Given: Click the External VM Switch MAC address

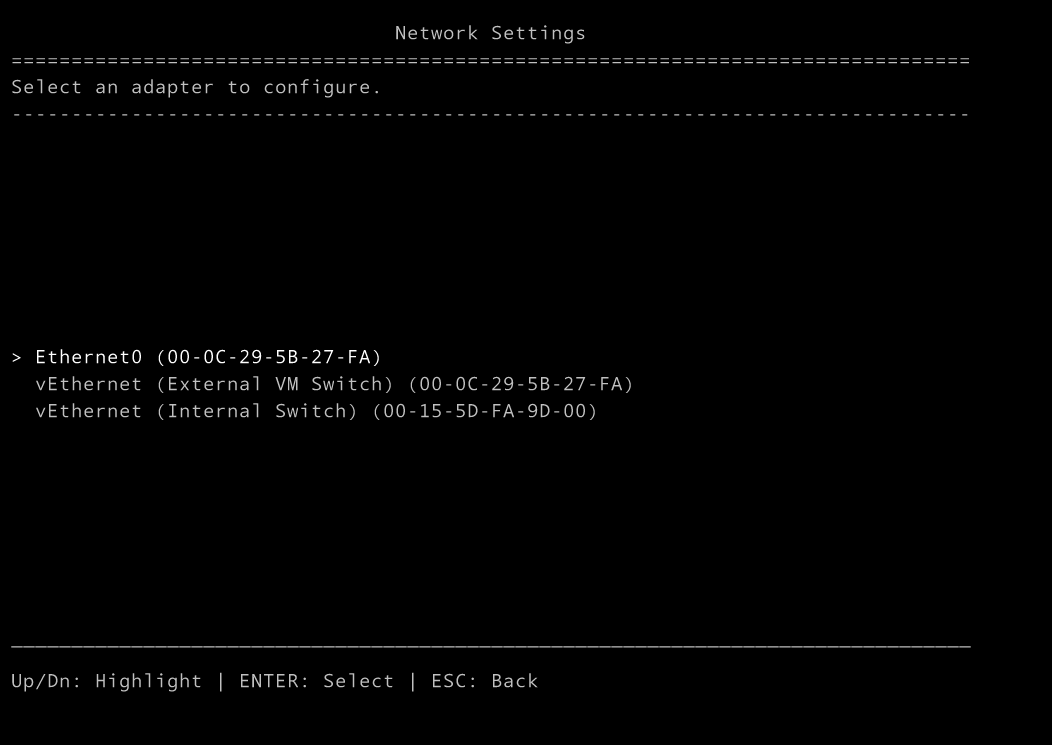Looking at the screenshot, I should point(521,384).
